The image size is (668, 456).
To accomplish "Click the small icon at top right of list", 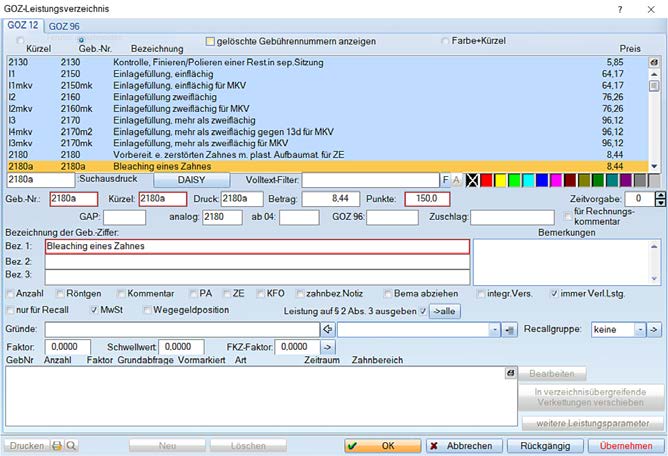I will (654, 62).
